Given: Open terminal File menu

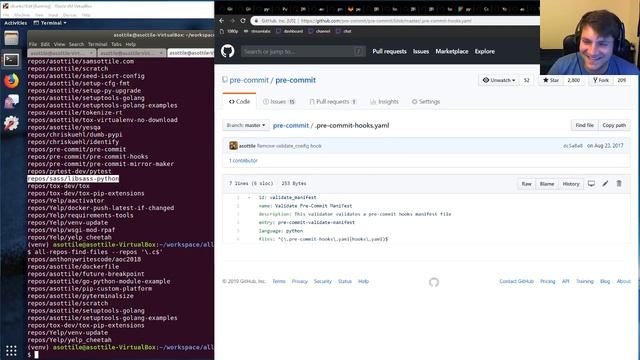Looking at the screenshot, I should pyautogui.click(x=33, y=44).
